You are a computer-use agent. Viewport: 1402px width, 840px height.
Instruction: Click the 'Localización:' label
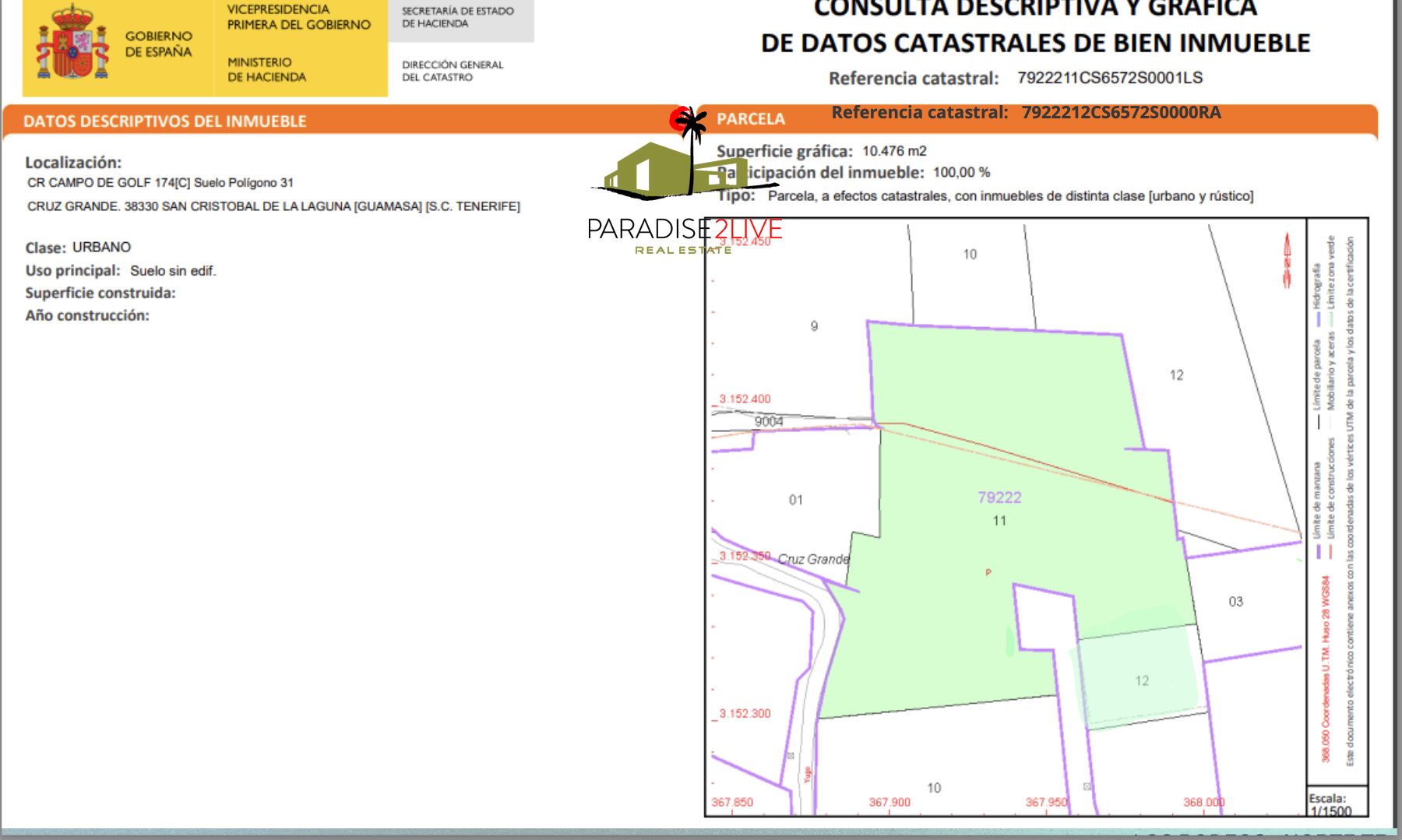(x=73, y=162)
